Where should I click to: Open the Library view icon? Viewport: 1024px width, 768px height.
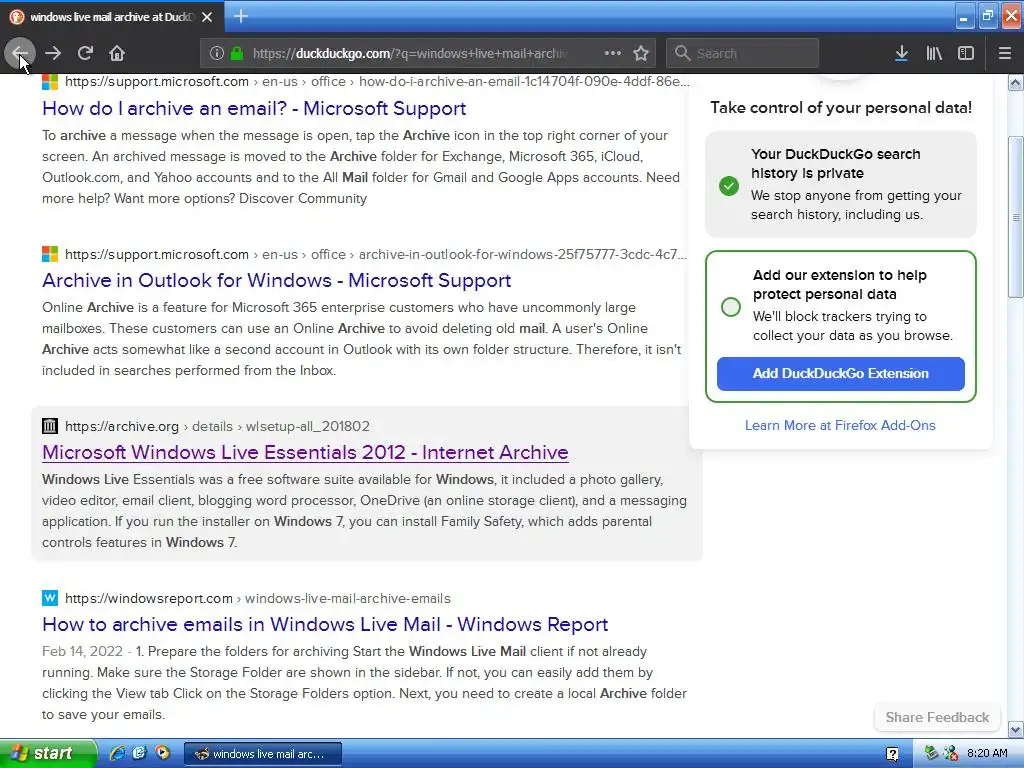[934, 53]
